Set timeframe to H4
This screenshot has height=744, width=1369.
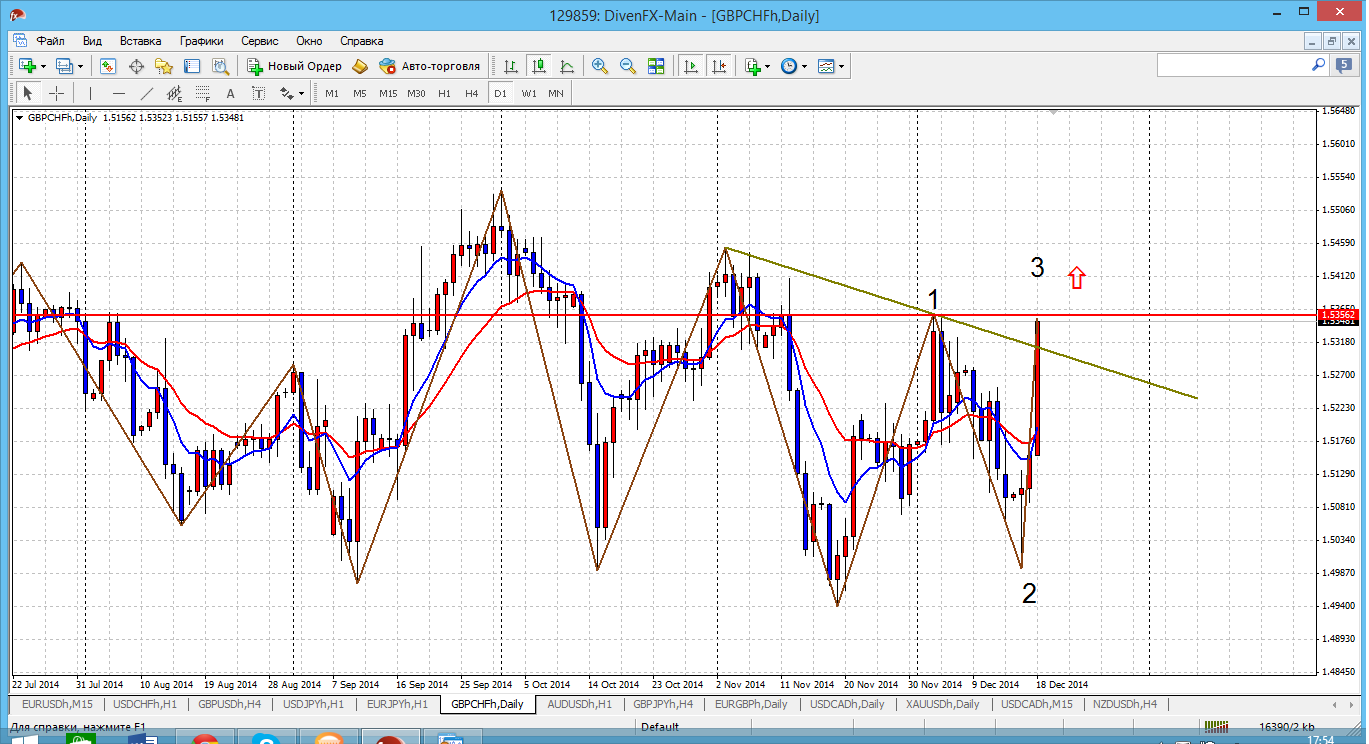pyautogui.click(x=472, y=93)
